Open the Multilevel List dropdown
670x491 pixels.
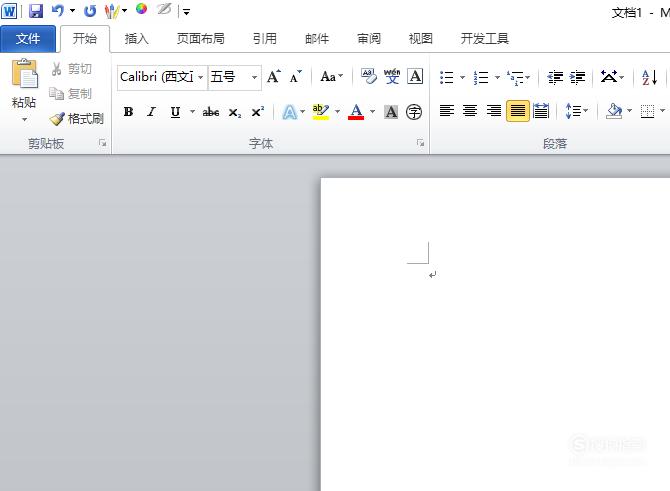[x=518, y=77]
